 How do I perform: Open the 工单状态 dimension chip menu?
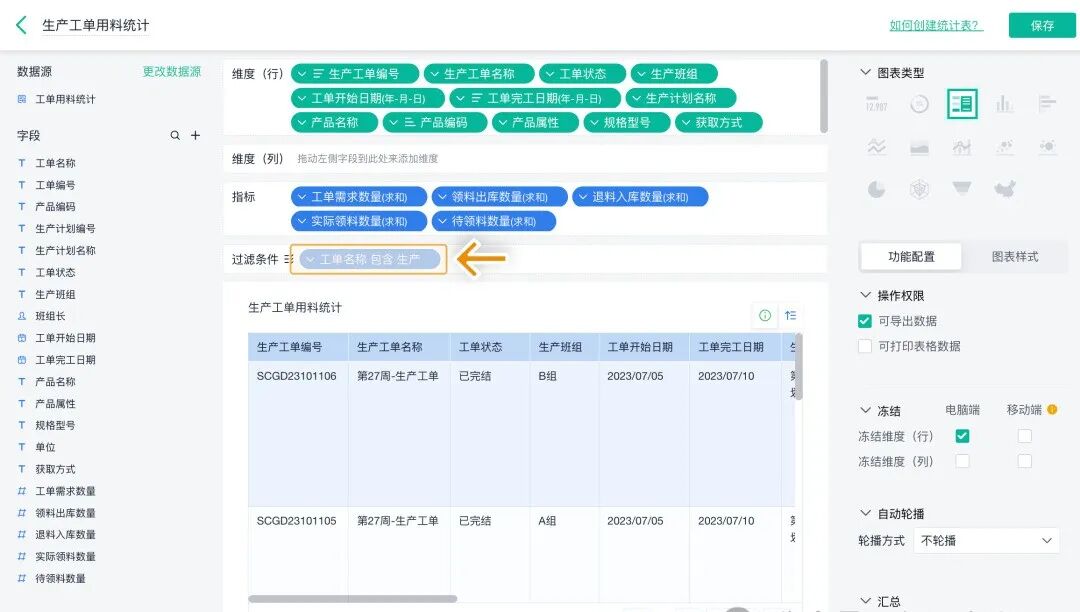550,74
